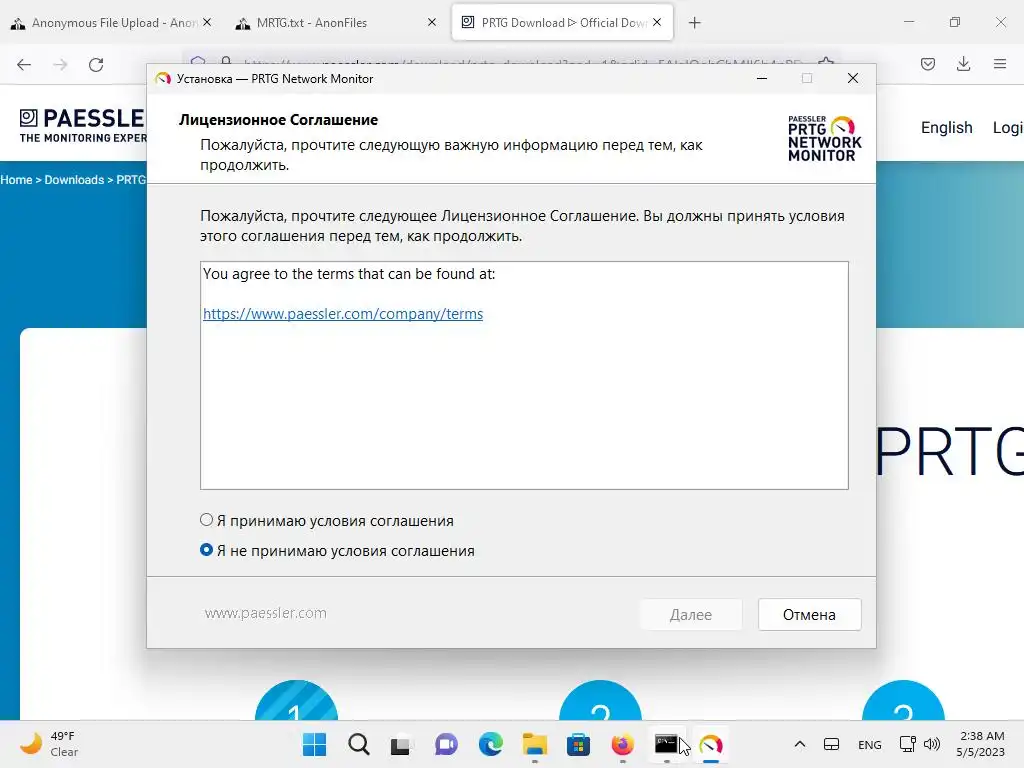
Task: Open the paessler.com/company/terms link
Action: [343, 313]
